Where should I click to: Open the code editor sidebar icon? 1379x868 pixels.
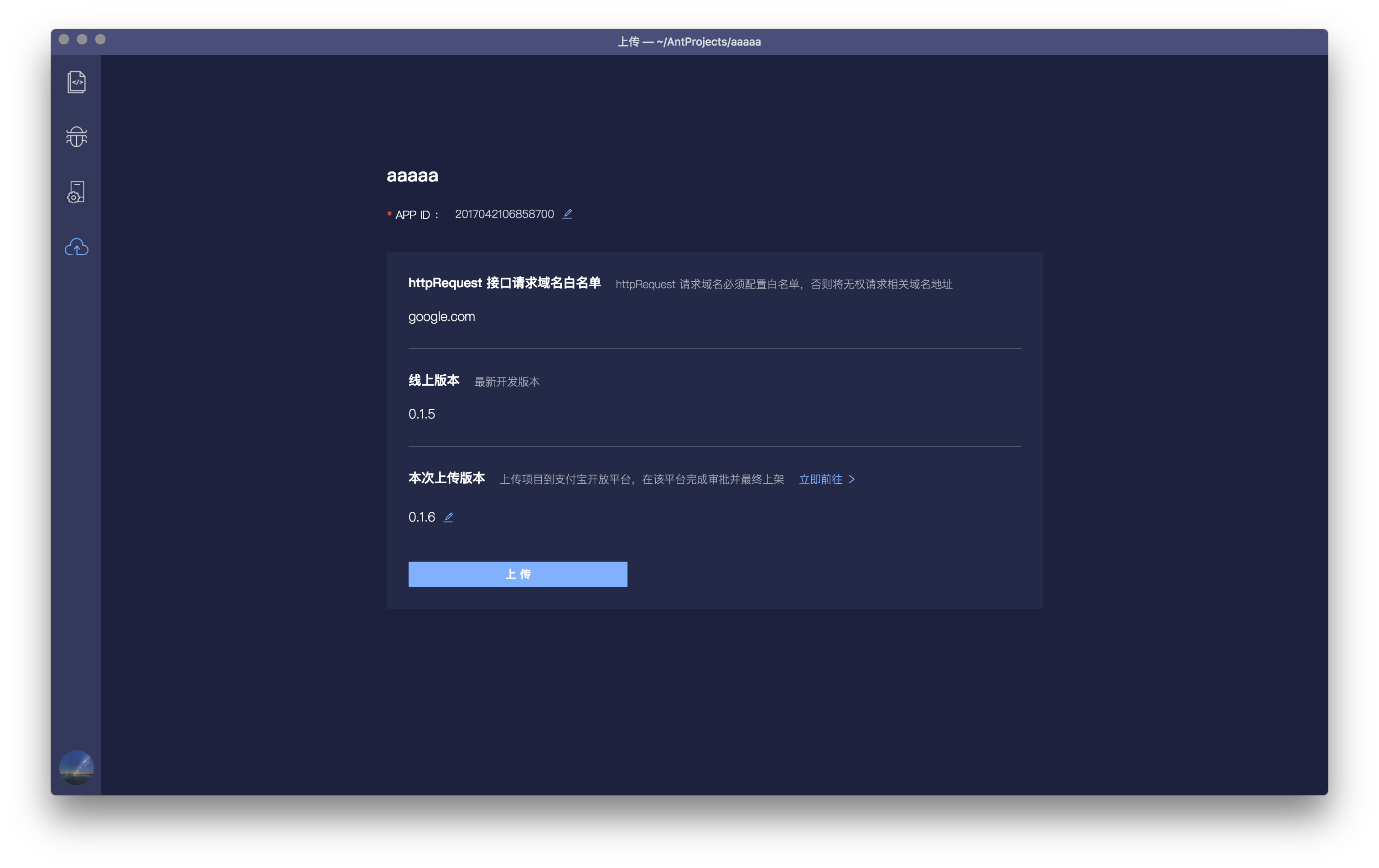pyautogui.click(x=76, y=82)
